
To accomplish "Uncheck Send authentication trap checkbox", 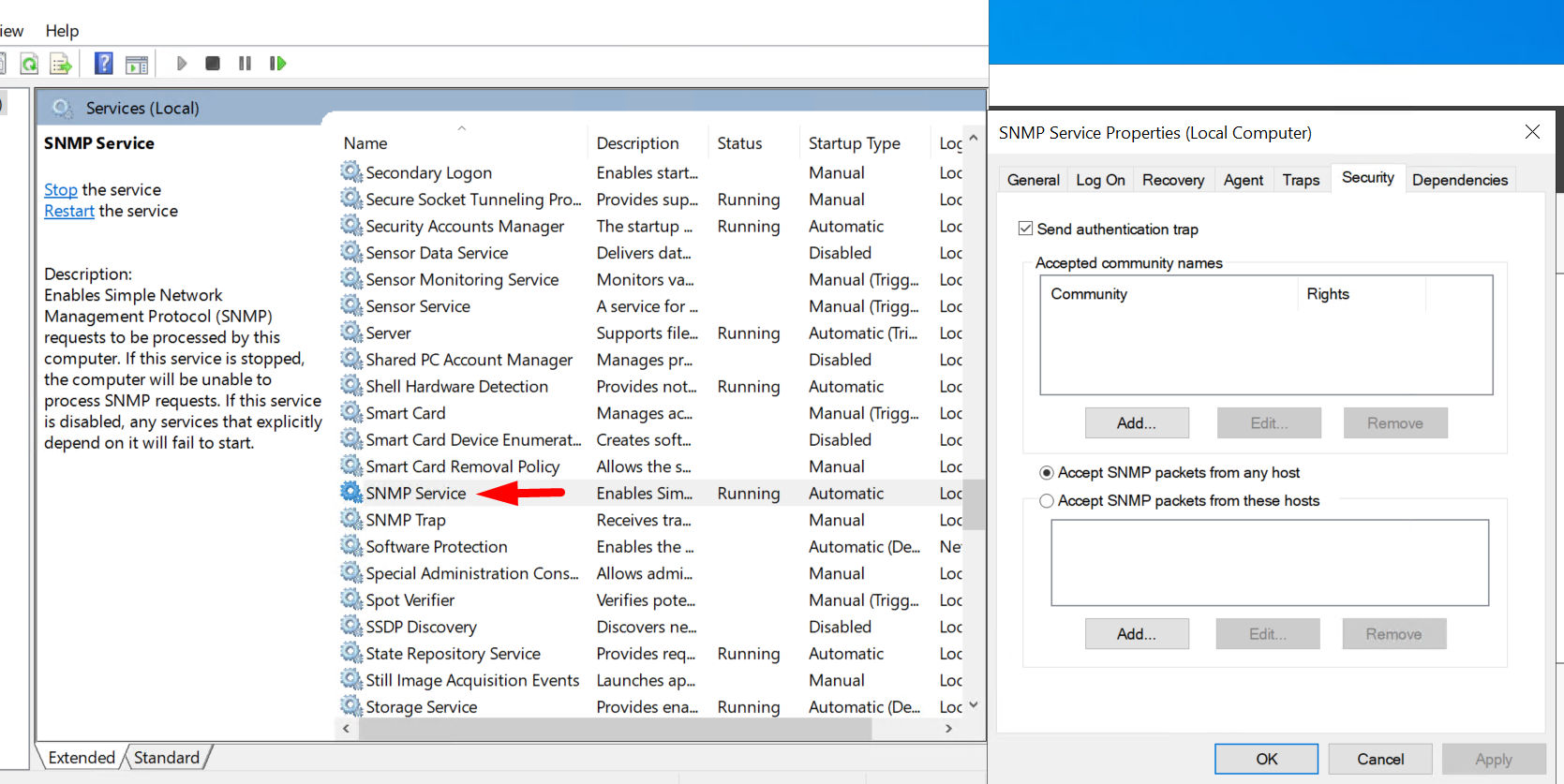I will click(x=1026, y=229).
